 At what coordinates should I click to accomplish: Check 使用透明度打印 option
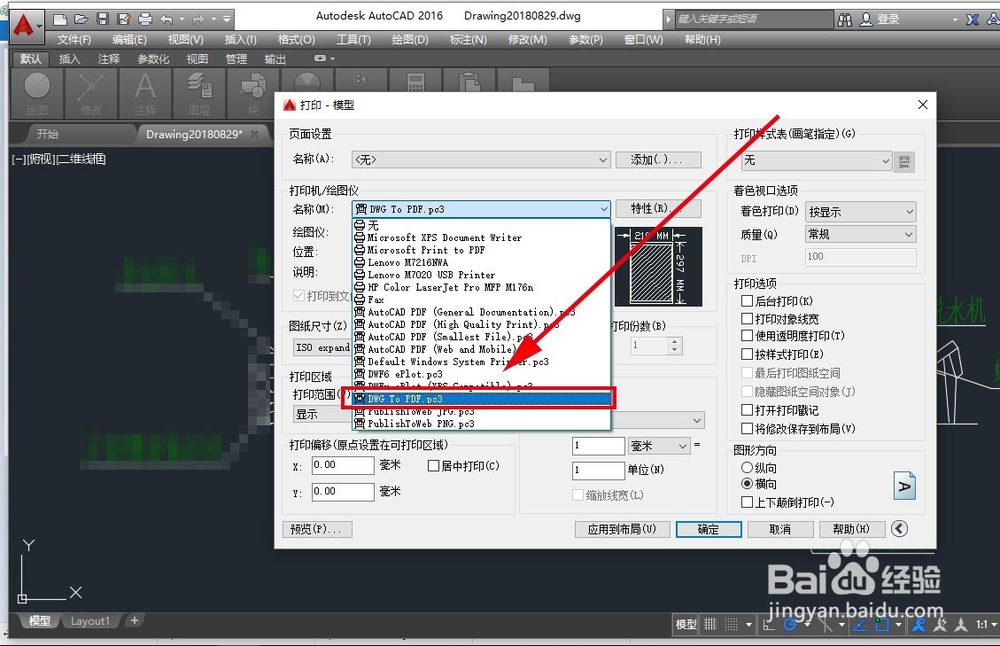point(747,335)
